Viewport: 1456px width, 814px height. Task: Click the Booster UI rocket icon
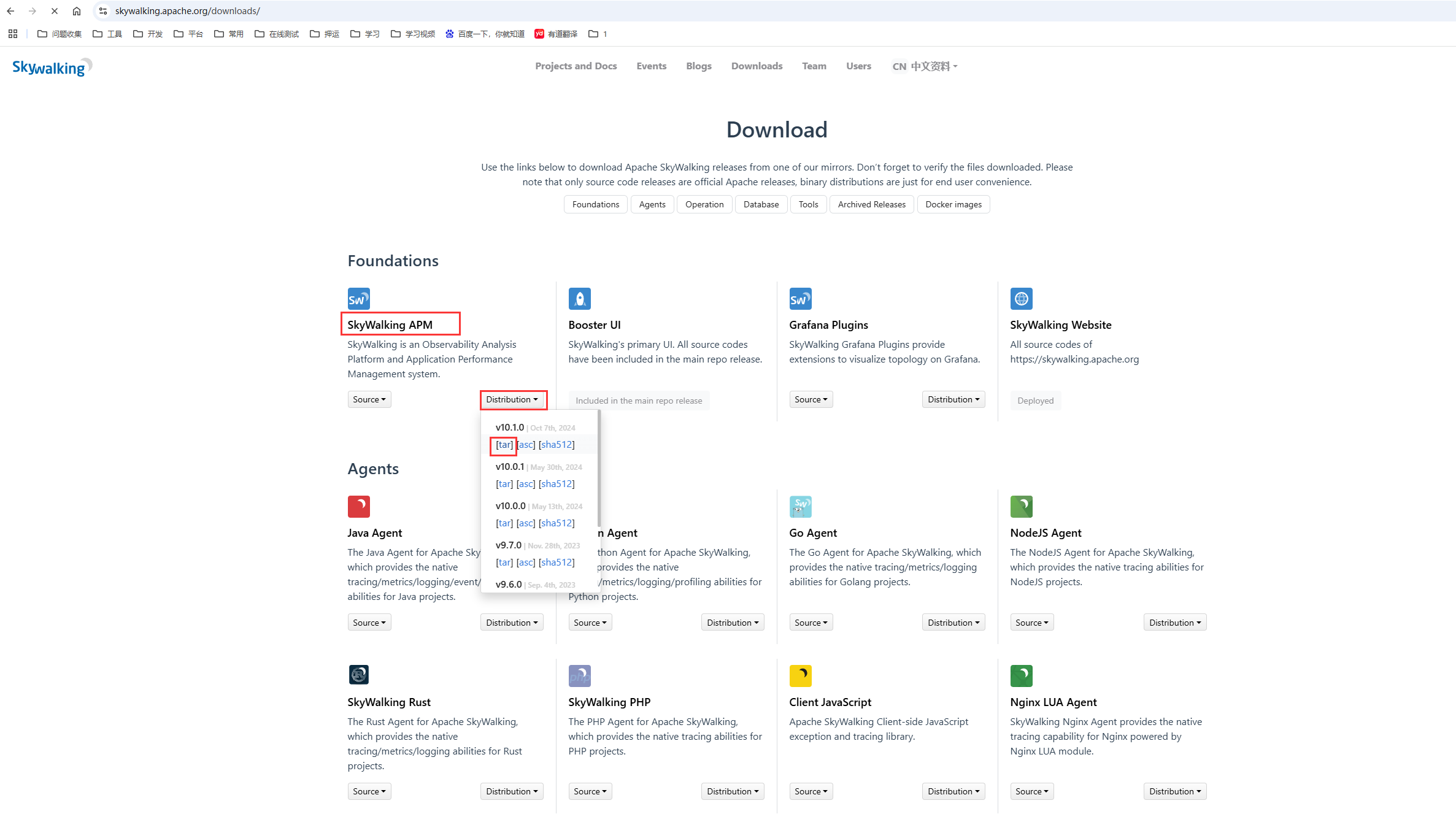(579, 299)
